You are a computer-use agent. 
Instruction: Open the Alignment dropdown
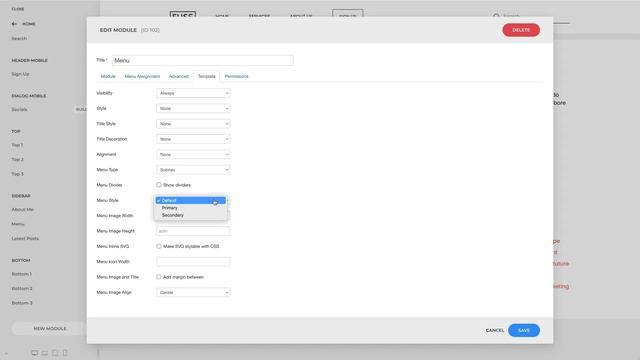(193, 154)
